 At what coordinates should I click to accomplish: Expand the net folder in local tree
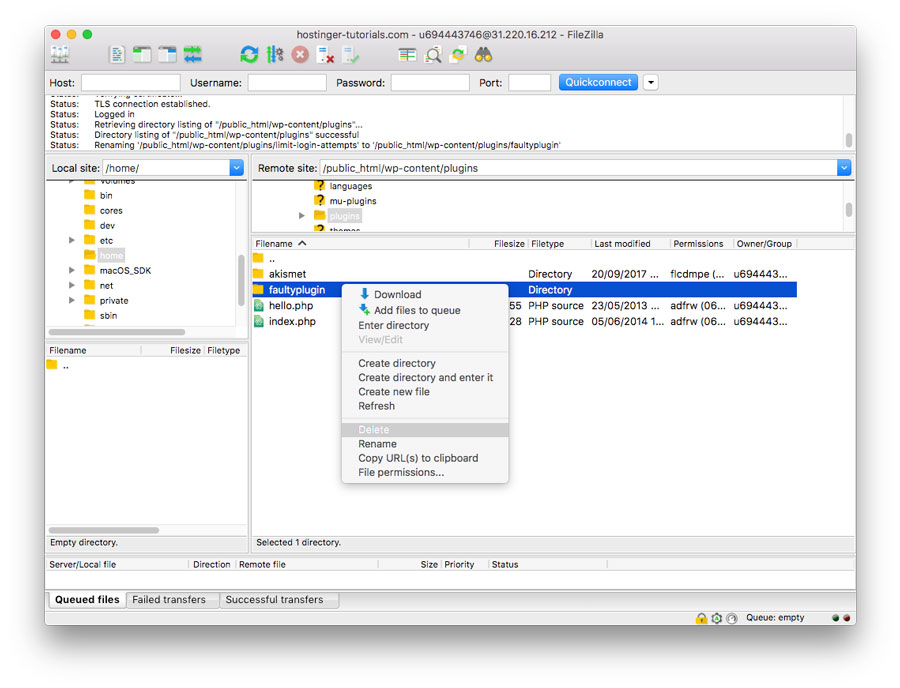72,285
